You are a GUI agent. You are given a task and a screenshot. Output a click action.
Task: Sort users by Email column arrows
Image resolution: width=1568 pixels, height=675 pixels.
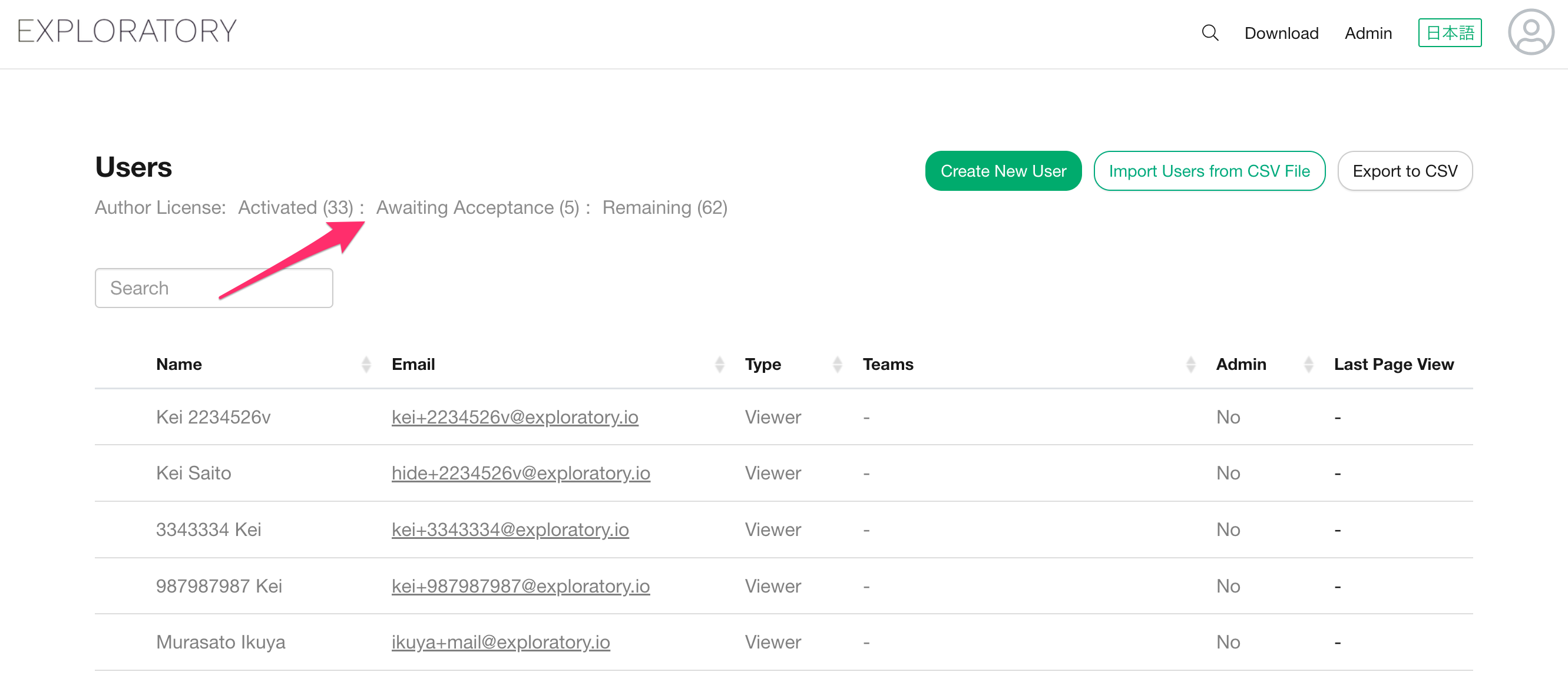click(719, 364)
